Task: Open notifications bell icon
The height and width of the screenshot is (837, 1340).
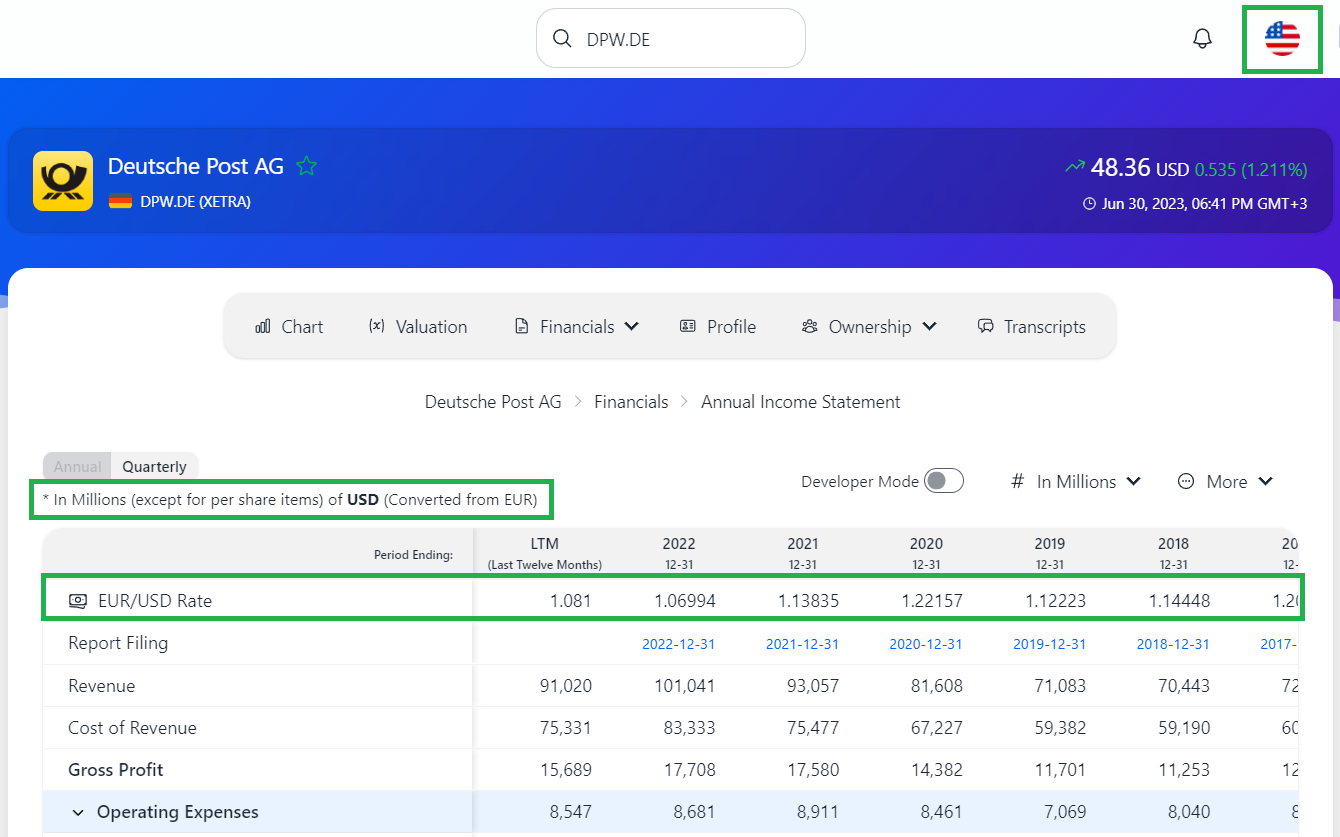Action: 1202,39
